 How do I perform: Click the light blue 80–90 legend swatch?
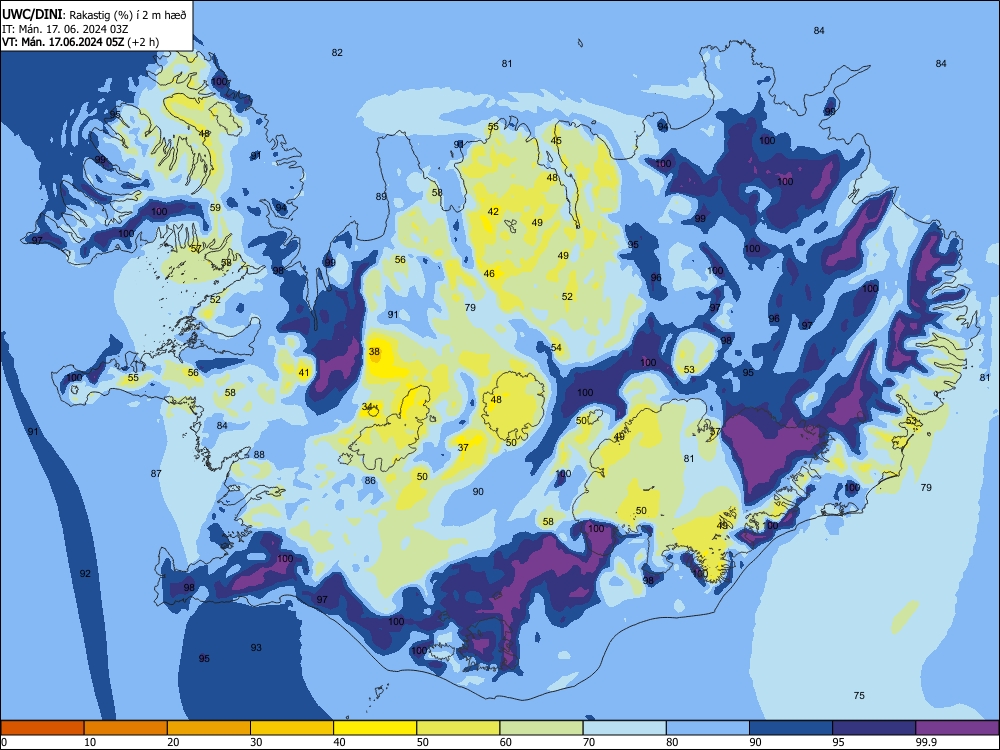pyautogui.click(x=708, y=728)
